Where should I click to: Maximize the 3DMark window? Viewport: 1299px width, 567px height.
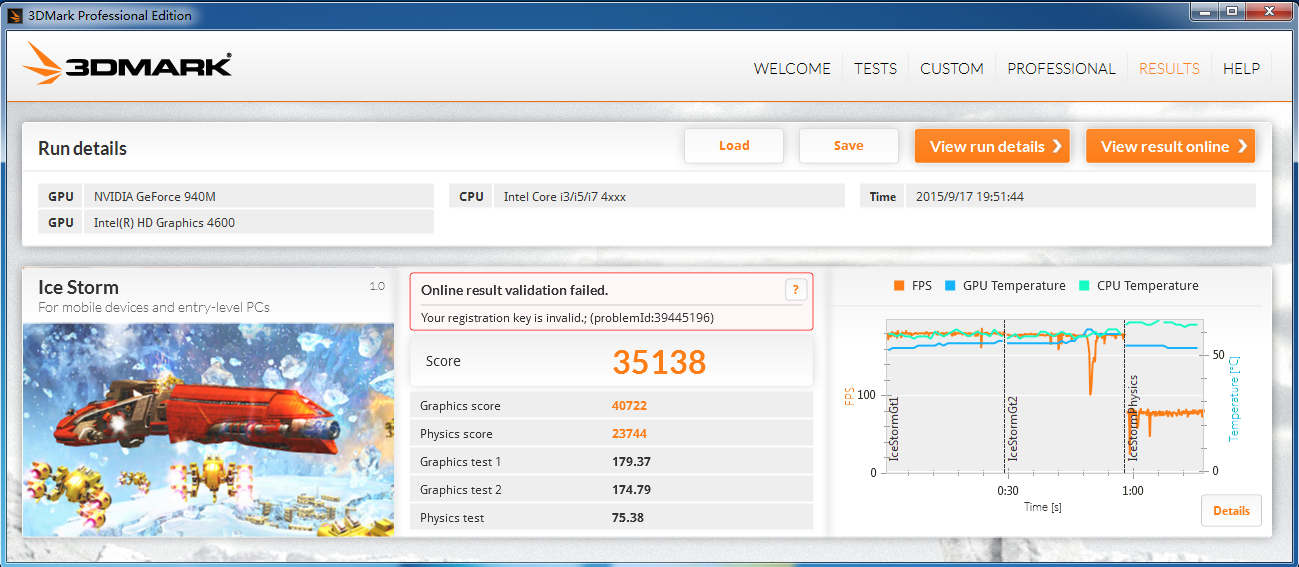pyautogui.click(x=1231, y=11)
